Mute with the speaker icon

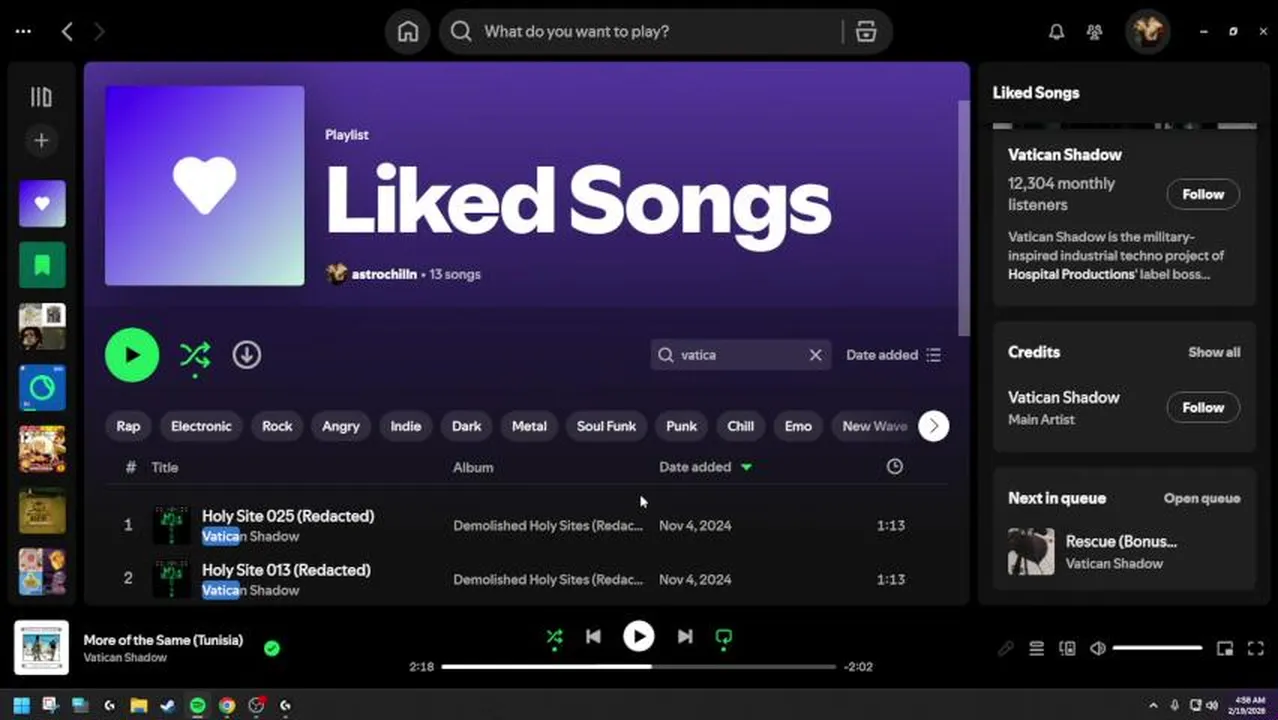(x=1098, y=648)
